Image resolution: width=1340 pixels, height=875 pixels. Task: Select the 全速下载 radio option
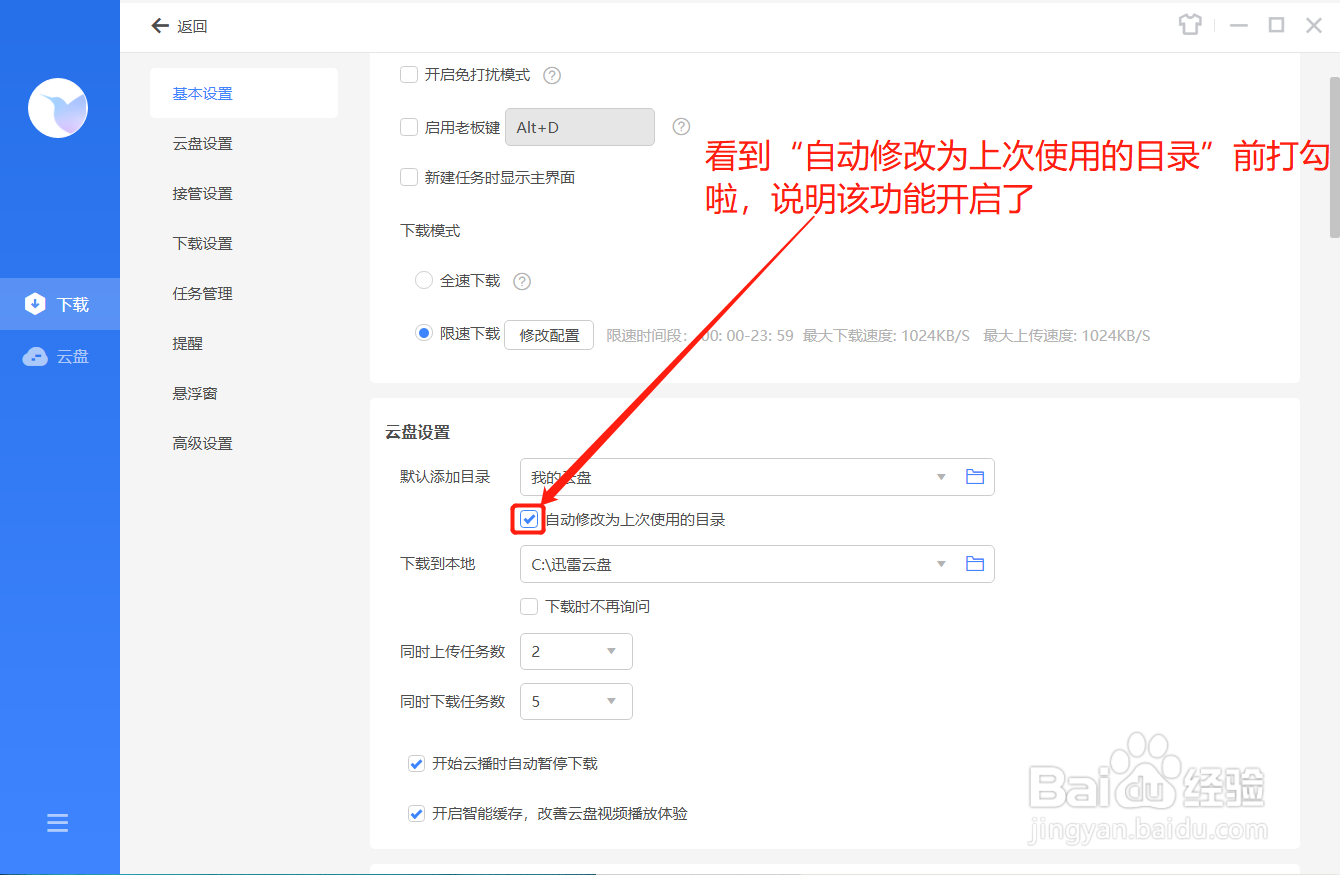[x=424, y=281]
